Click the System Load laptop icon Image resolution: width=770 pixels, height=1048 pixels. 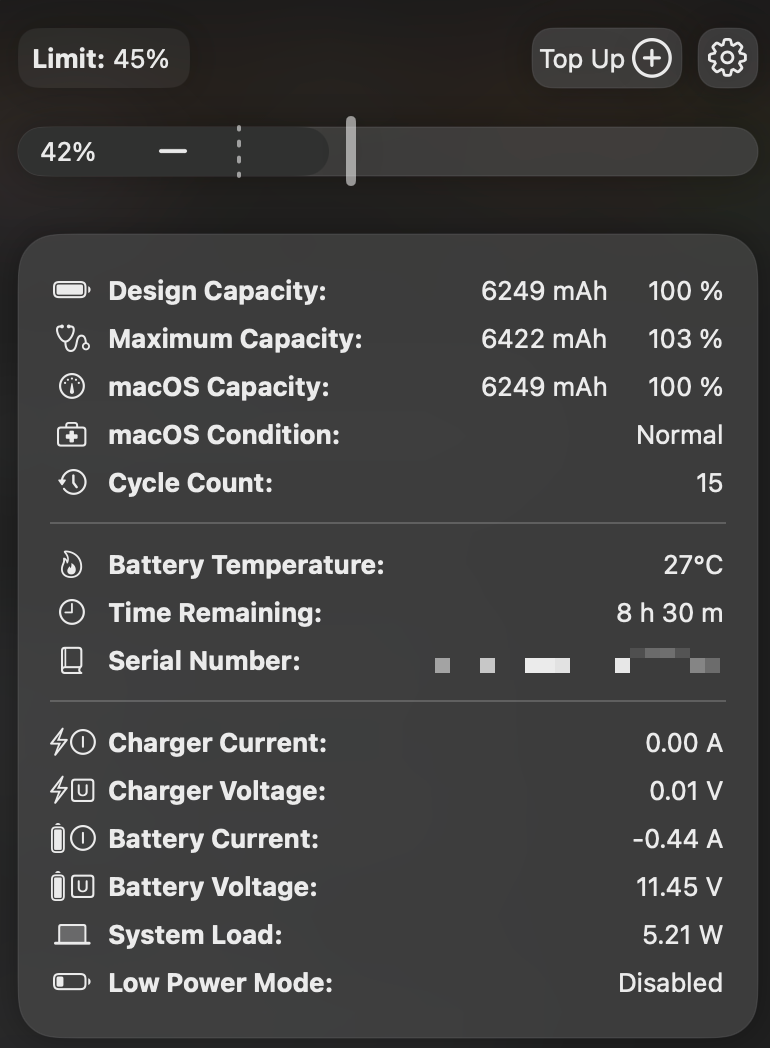tap(72, 935)
